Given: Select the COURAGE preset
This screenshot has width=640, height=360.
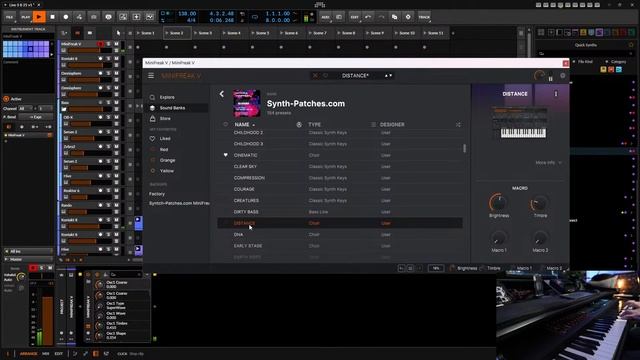Looking at the screenshot, I should click(340, 189).
